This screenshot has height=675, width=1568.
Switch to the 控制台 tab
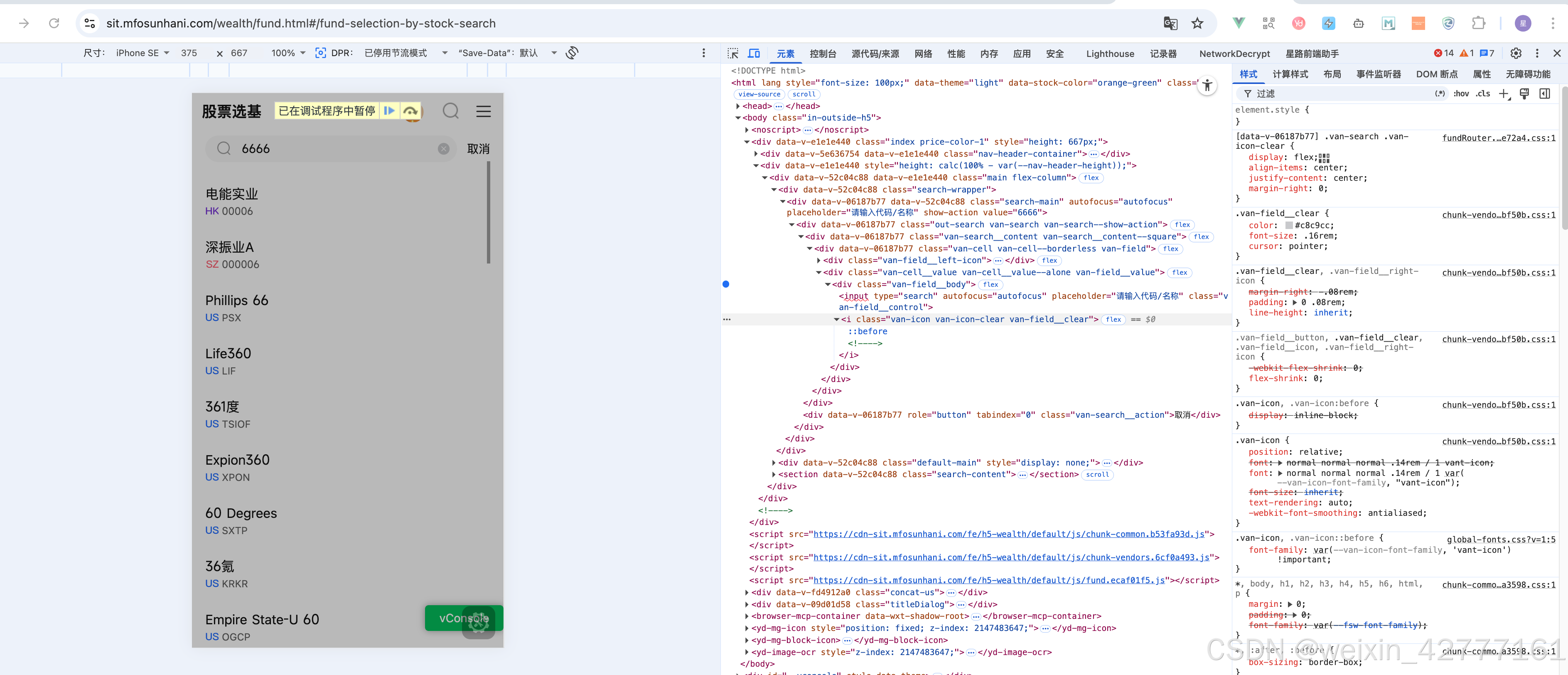click(822, 54)
